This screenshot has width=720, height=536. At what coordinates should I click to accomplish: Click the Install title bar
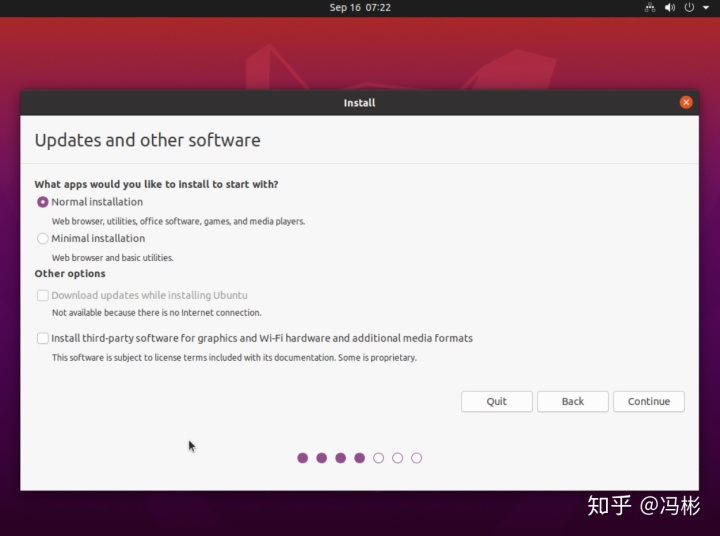[x=360, y=103]
